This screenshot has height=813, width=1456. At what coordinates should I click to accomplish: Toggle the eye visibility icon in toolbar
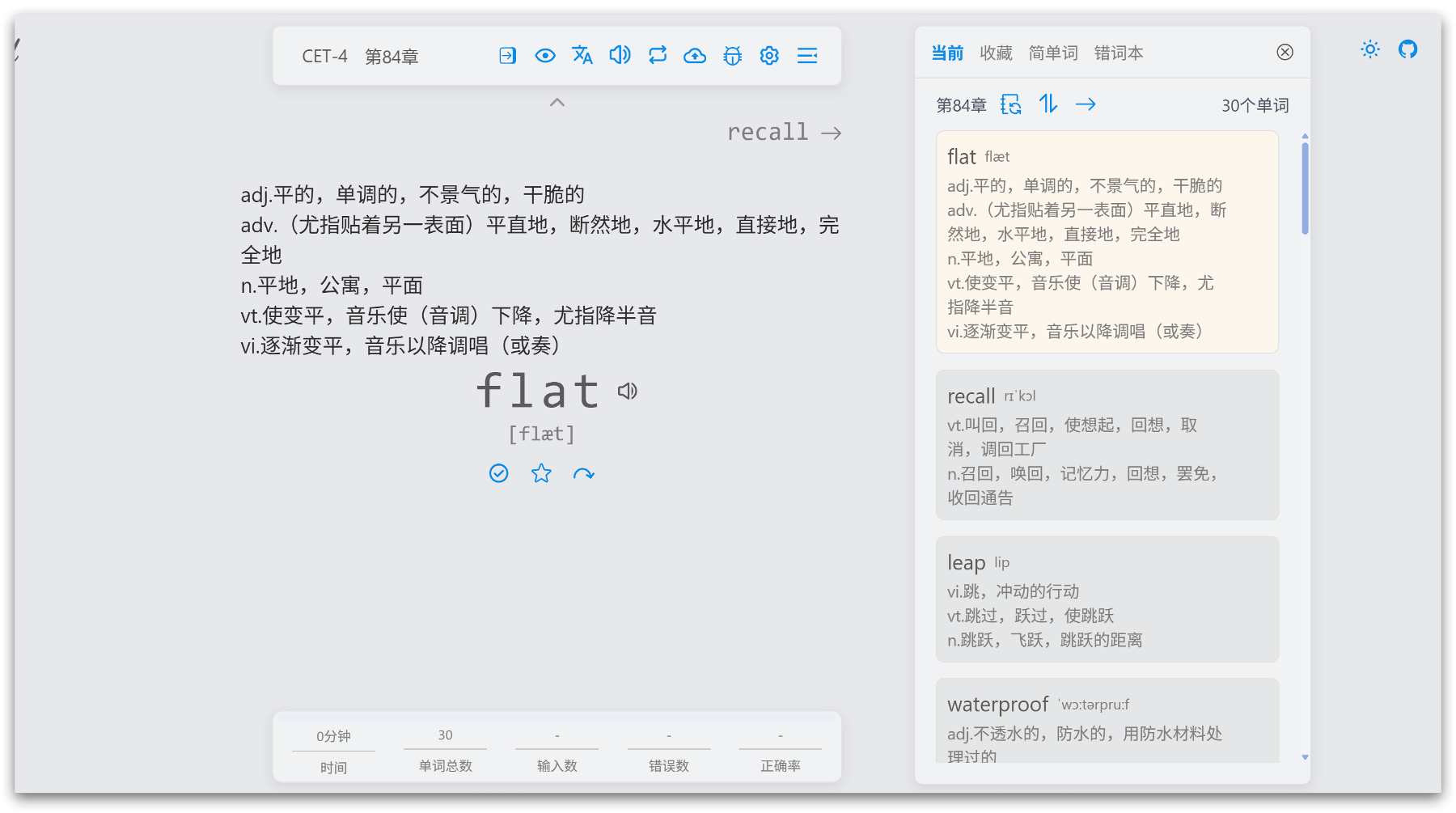pos(545,56)
